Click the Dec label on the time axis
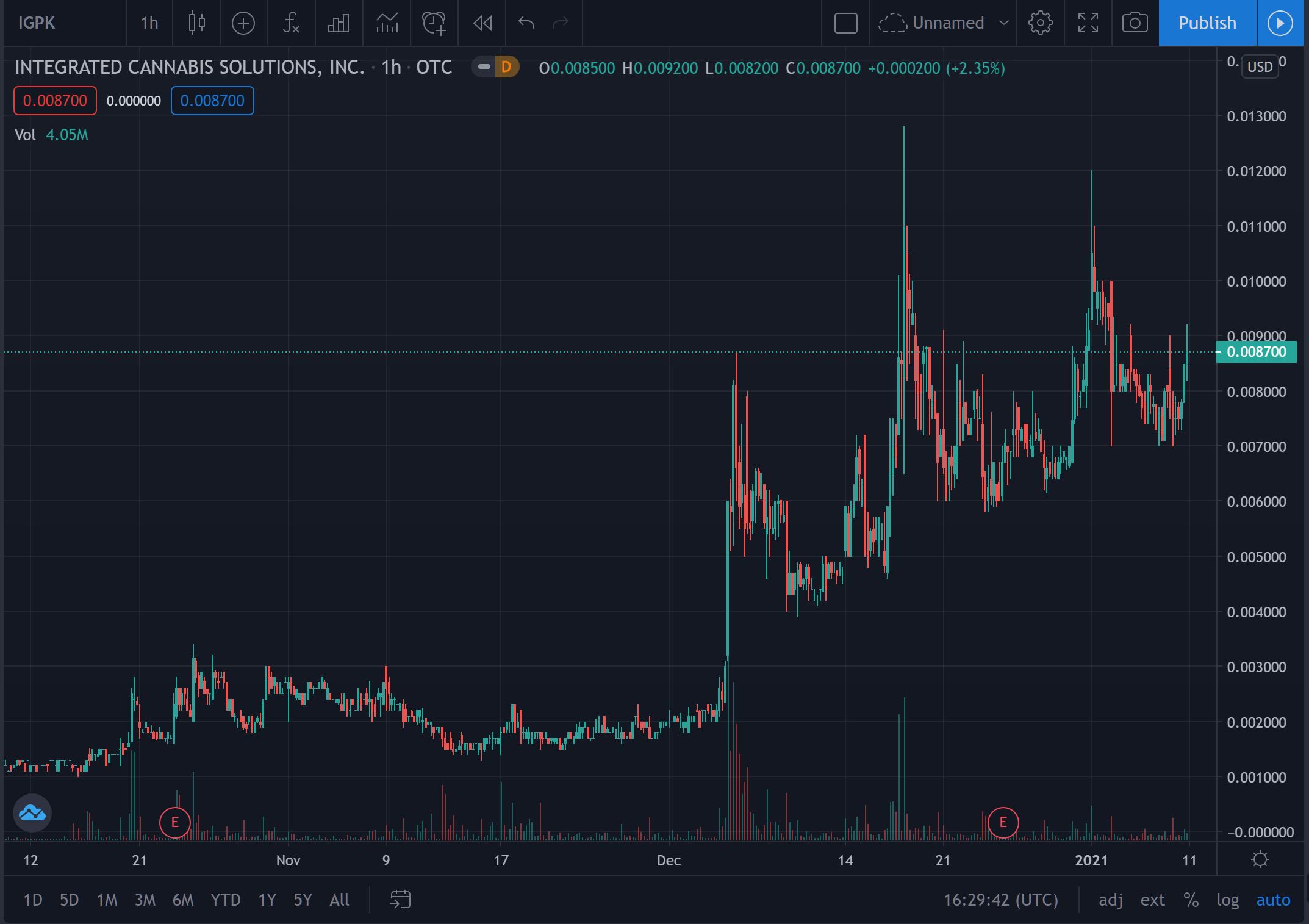Screen dimensions: 1309x924 tap(669, 861)
